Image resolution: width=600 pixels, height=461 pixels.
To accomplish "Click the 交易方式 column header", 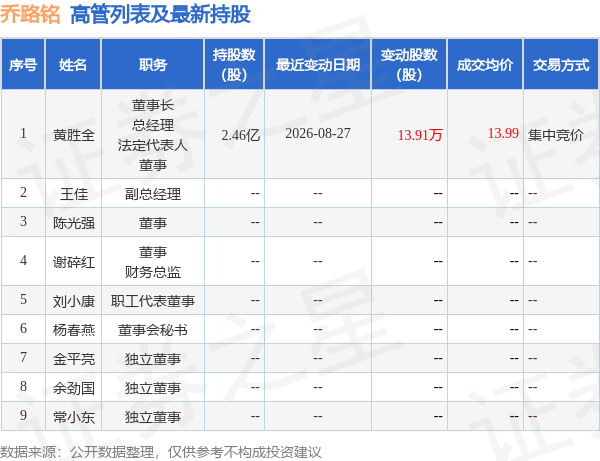I will [x=561, y=64].
